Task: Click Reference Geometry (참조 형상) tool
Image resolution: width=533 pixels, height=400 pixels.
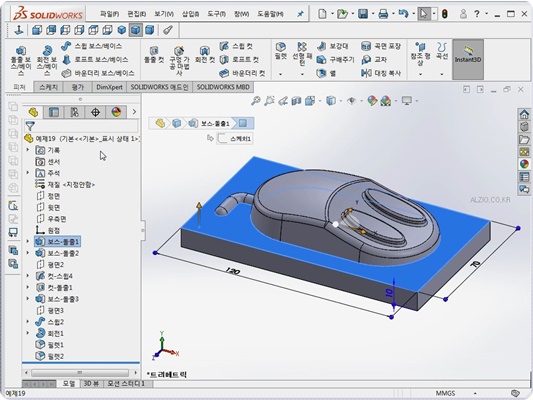Action: pyautogui.click(x=420, y=54)
